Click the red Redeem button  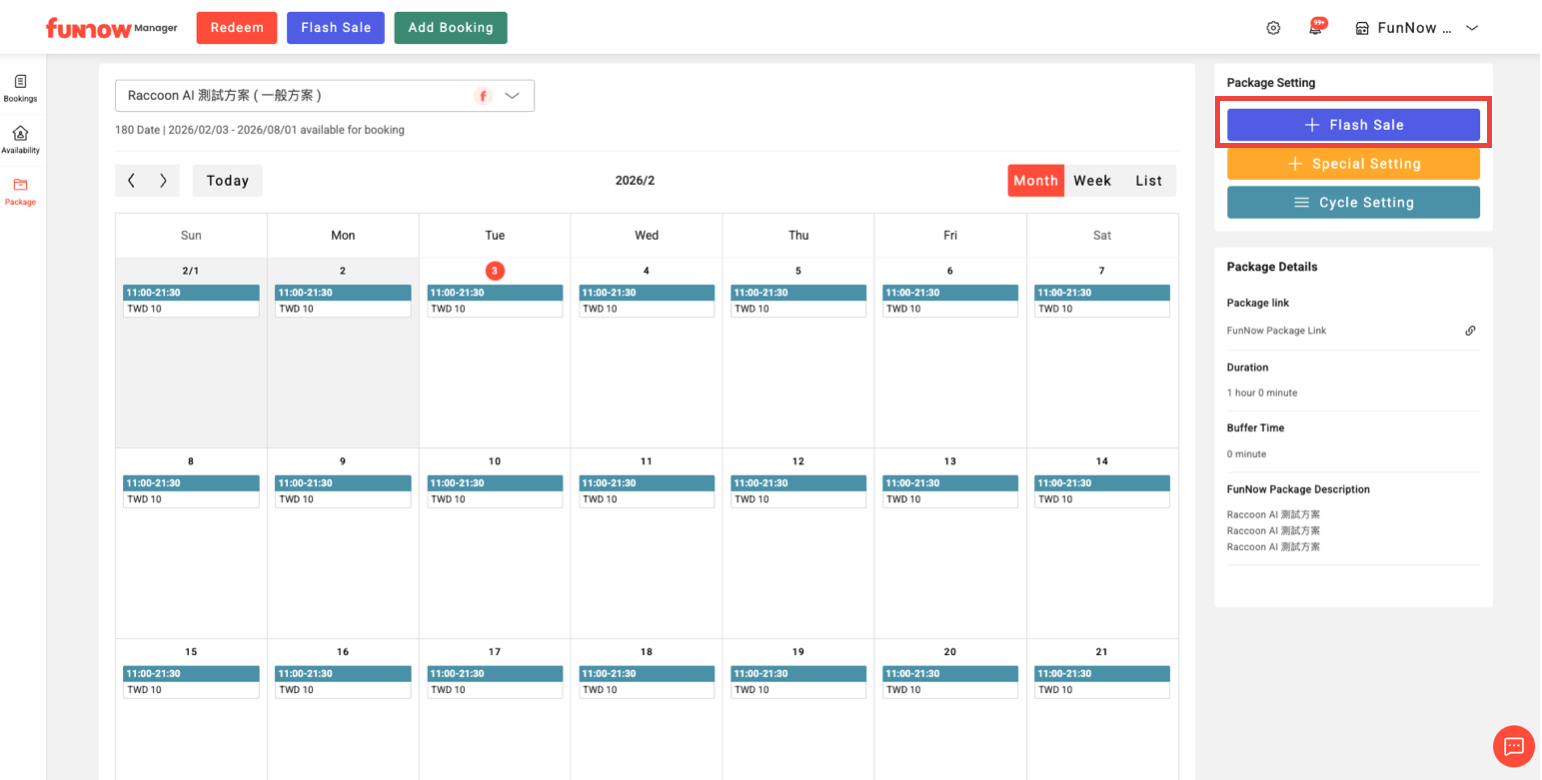click(236, 28)
